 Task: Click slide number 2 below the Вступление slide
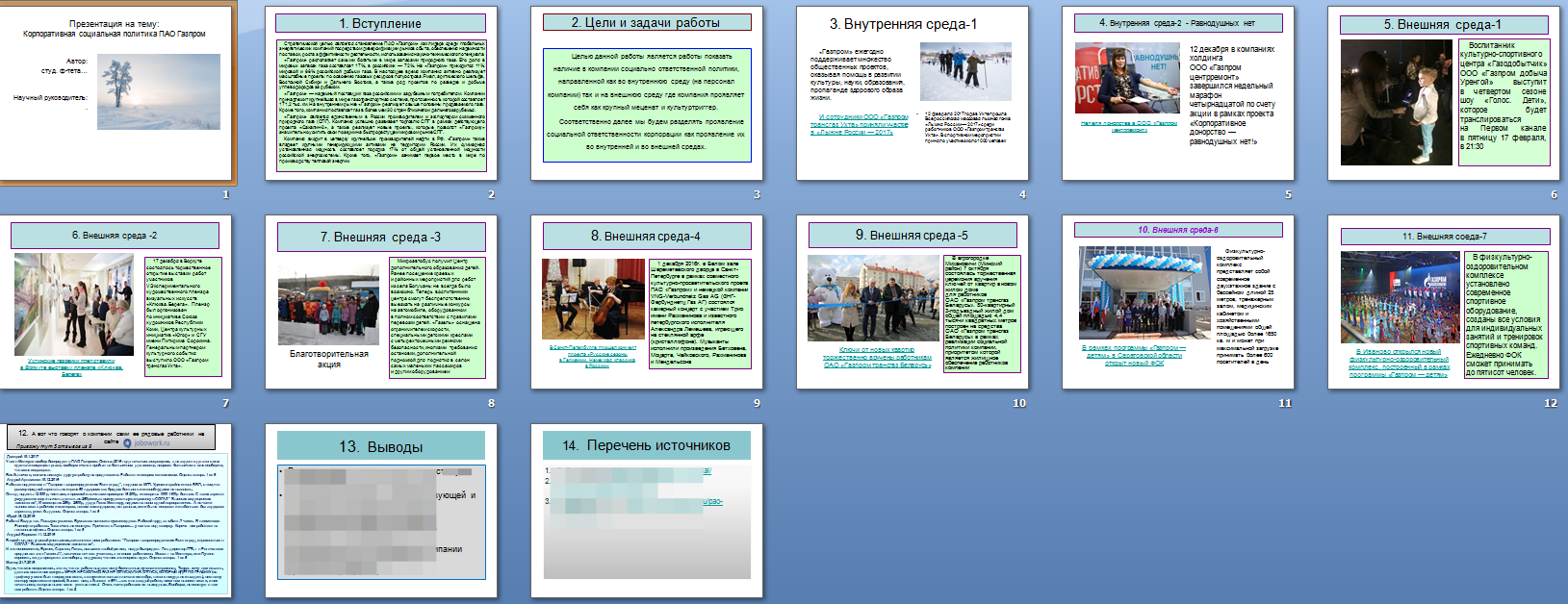[491, 194]
